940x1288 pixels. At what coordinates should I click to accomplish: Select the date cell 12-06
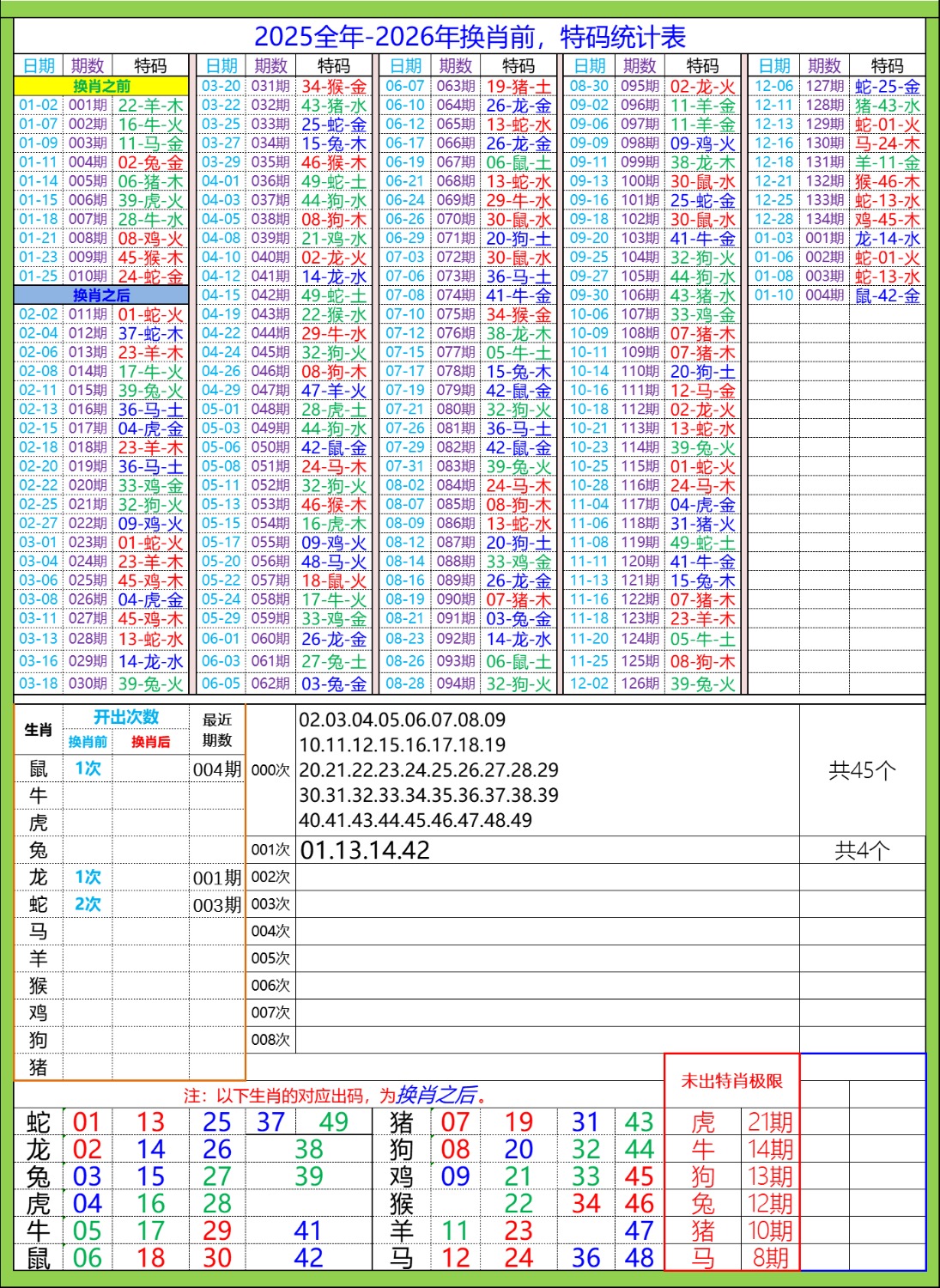point(773,87)
